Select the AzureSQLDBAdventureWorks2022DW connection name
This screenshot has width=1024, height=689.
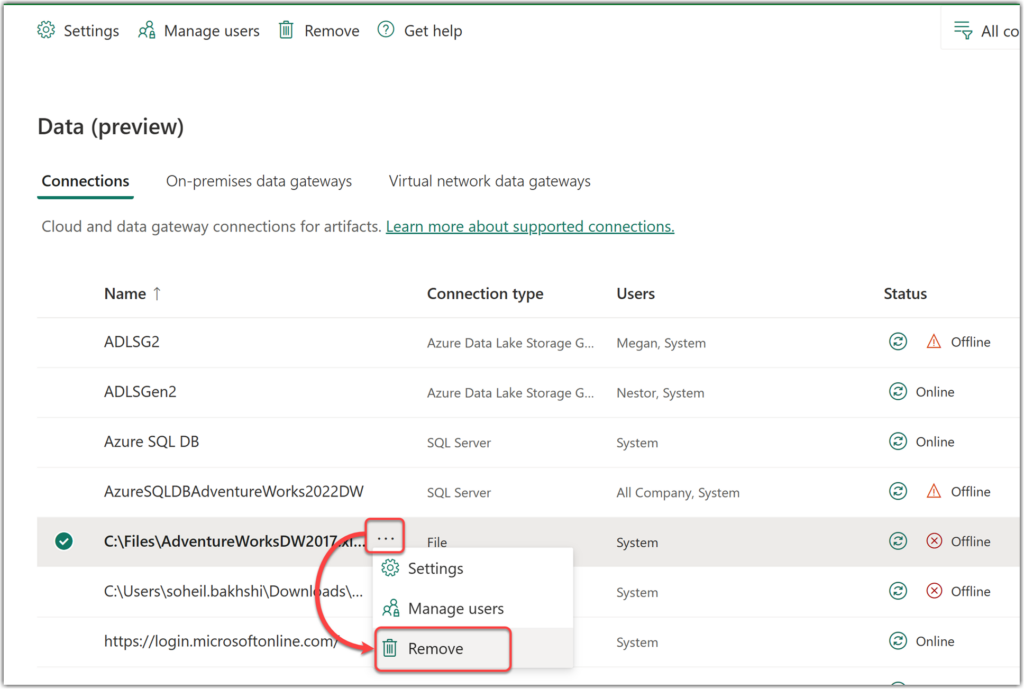(233, 491)
